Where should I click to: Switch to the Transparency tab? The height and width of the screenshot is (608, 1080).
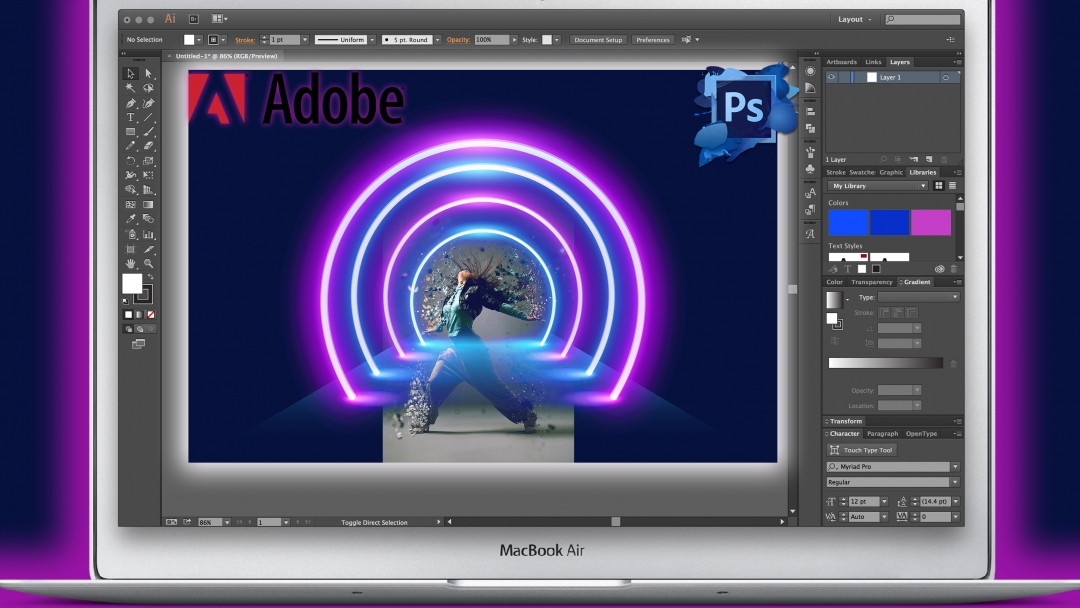point(871,282)
